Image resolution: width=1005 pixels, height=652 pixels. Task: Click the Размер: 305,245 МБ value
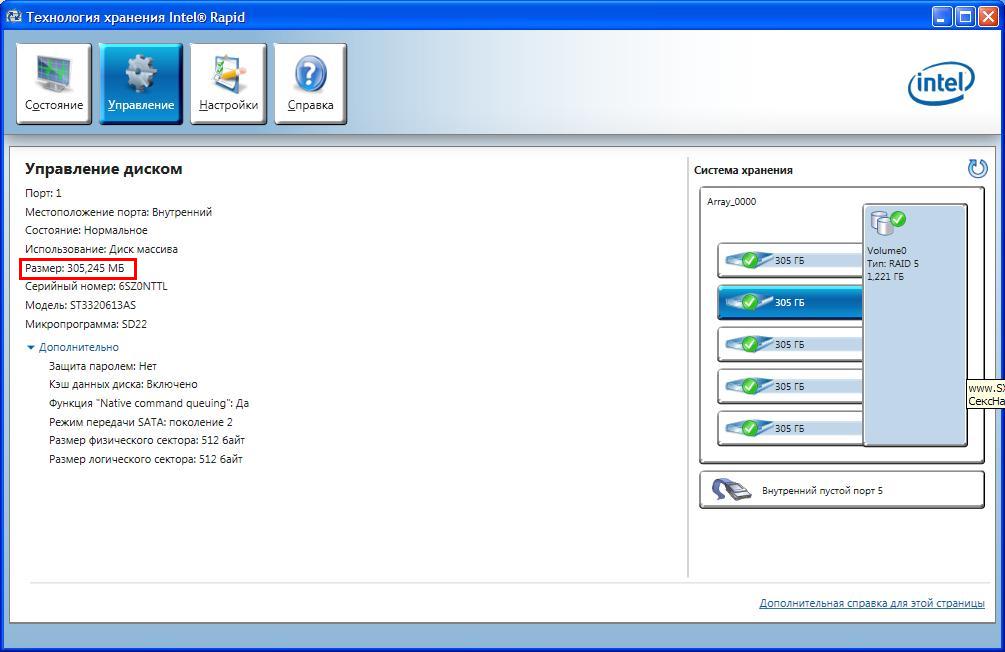[x=74, y=268]
